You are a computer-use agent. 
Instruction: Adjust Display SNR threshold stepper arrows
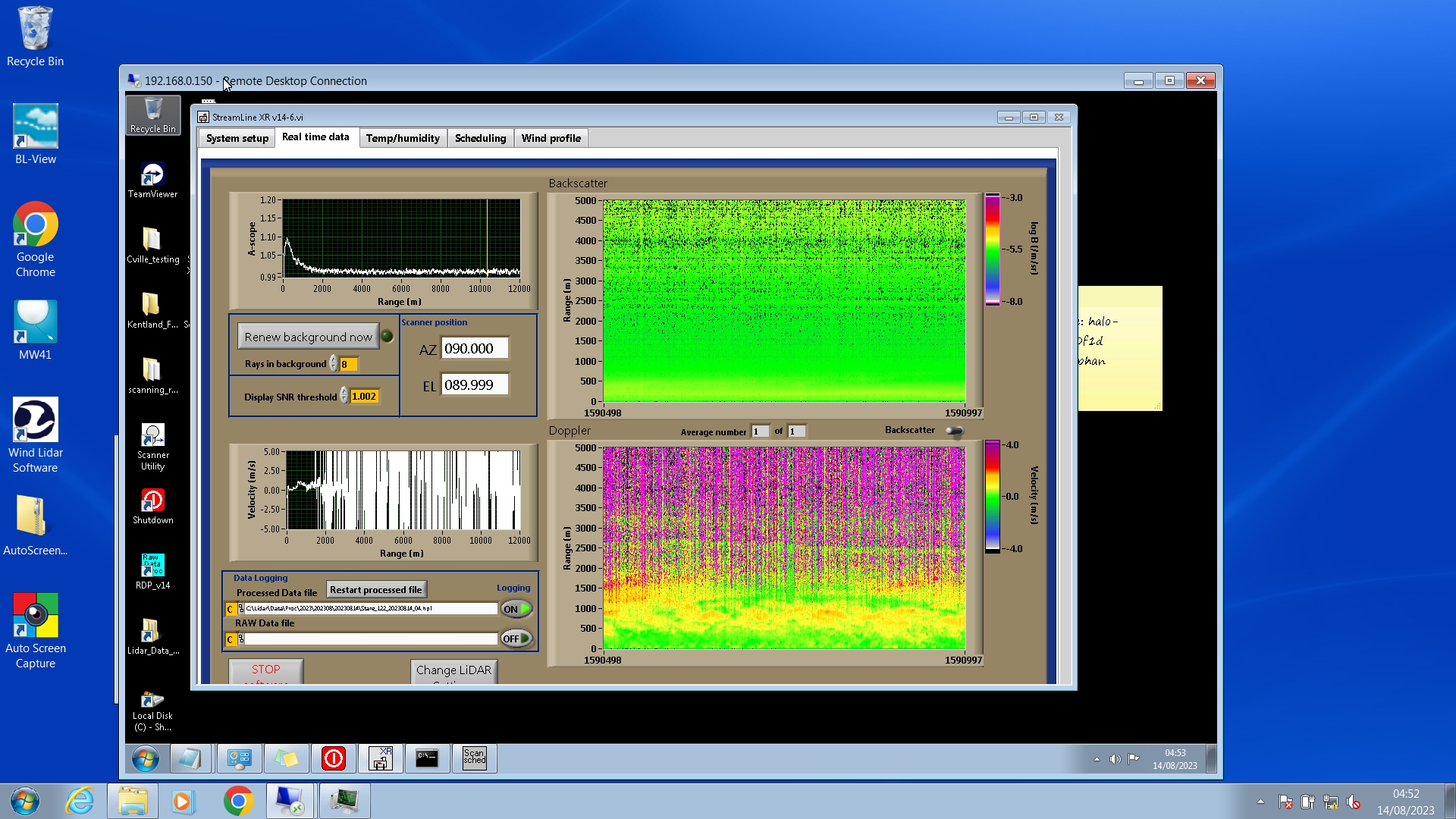point(344,396)
